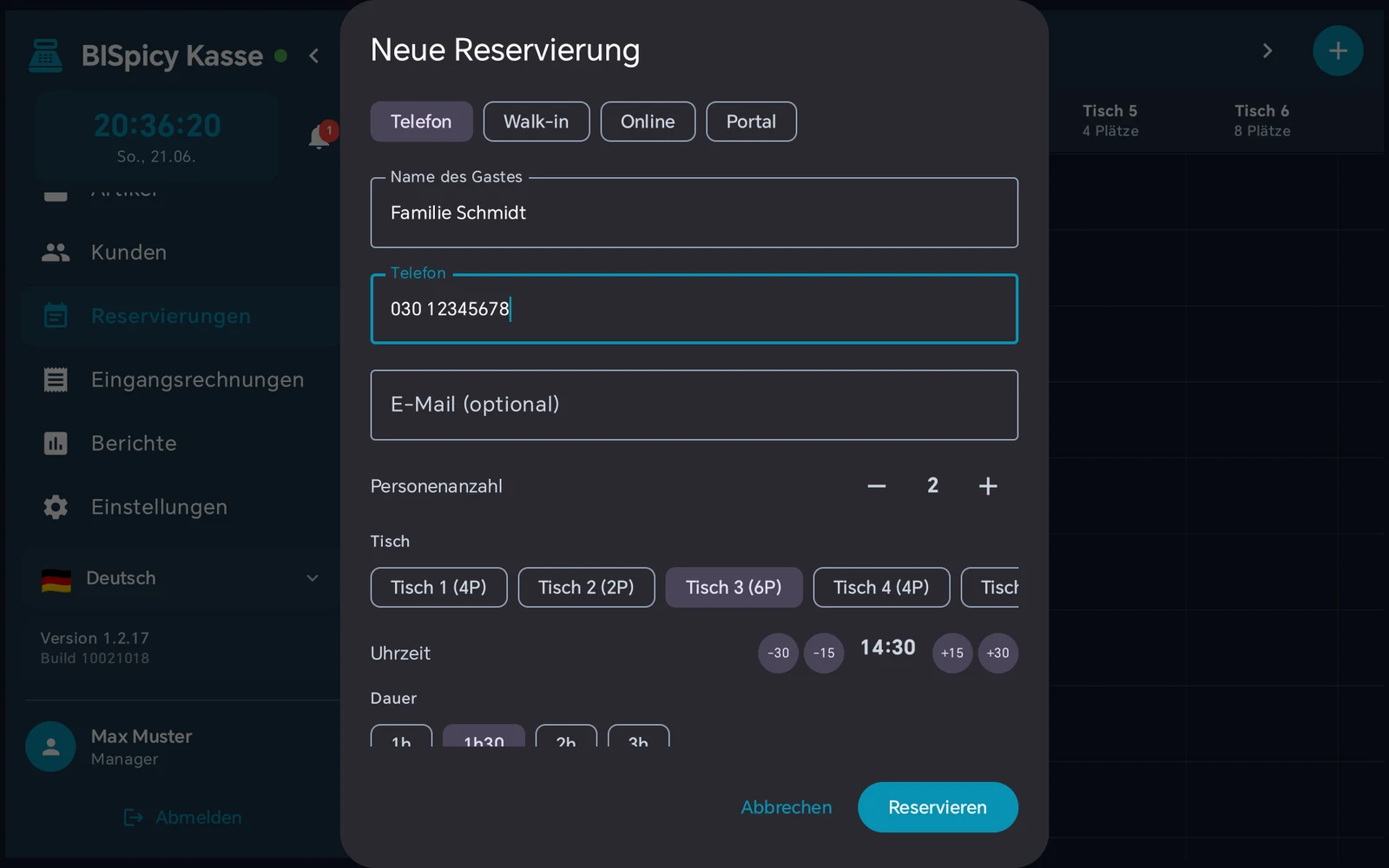1389x868 pixels.
Task: Click the Telefon number input field
Action: coord(694,309)
